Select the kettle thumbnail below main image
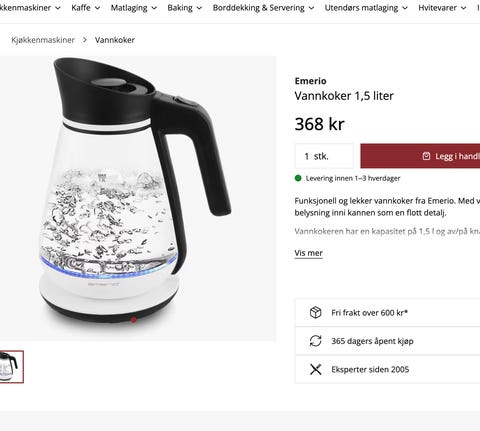Screen dimensions: 480x431 coord(11,367)
